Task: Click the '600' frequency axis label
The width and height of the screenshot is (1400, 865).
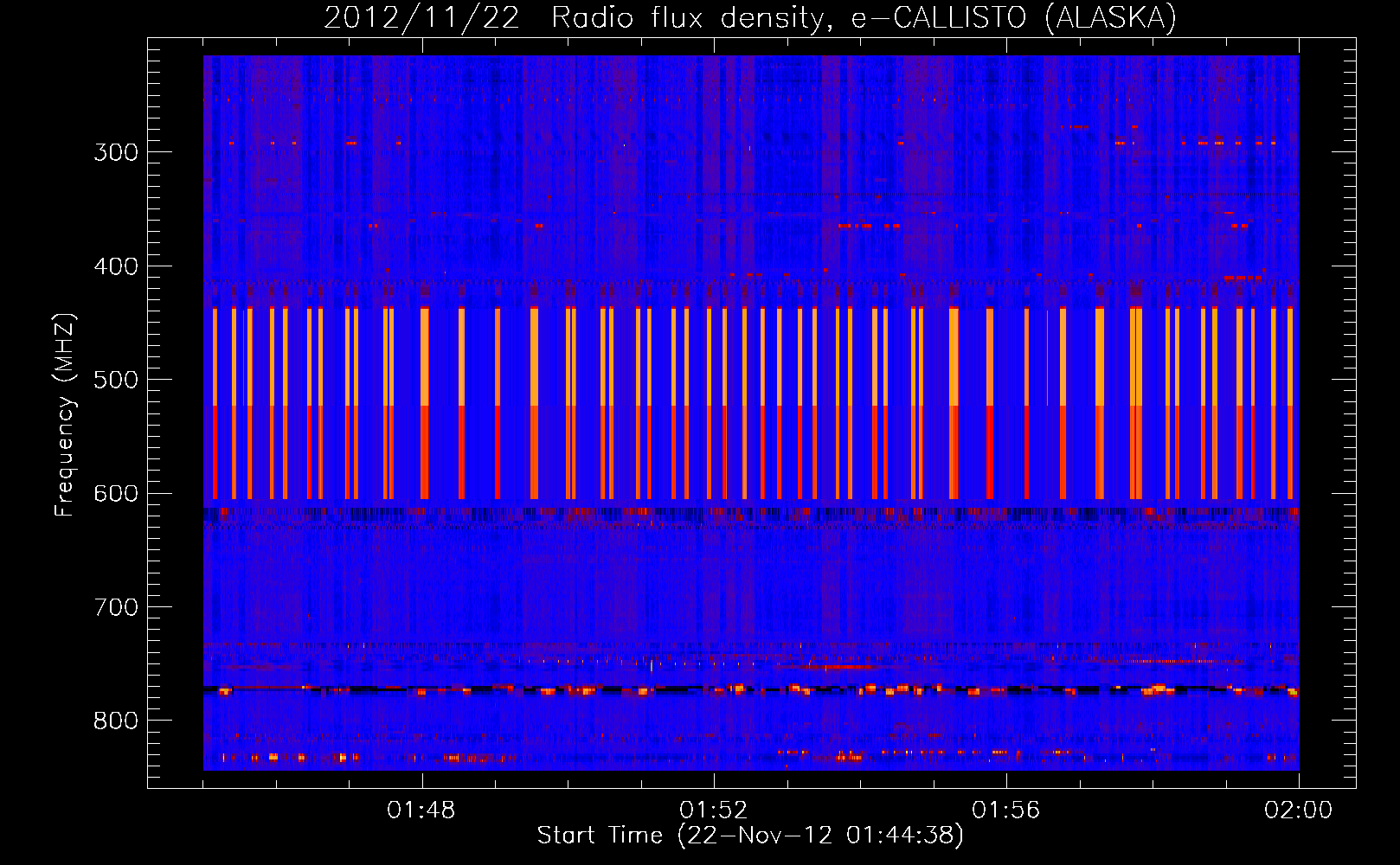Action: 116,494
